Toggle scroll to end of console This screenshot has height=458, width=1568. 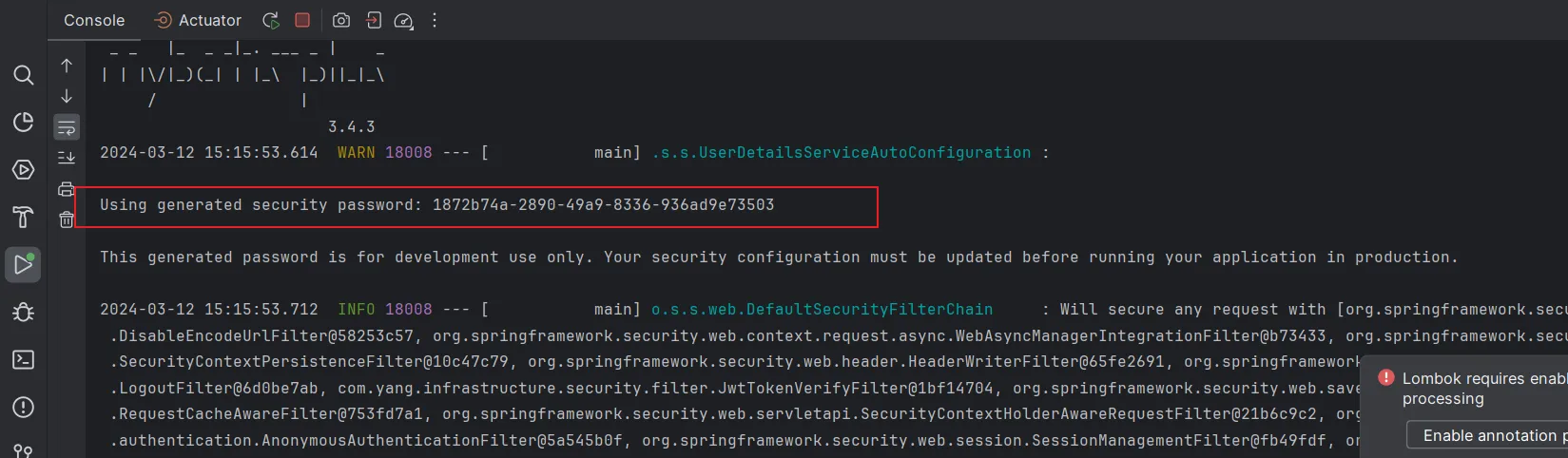(67, 158)
